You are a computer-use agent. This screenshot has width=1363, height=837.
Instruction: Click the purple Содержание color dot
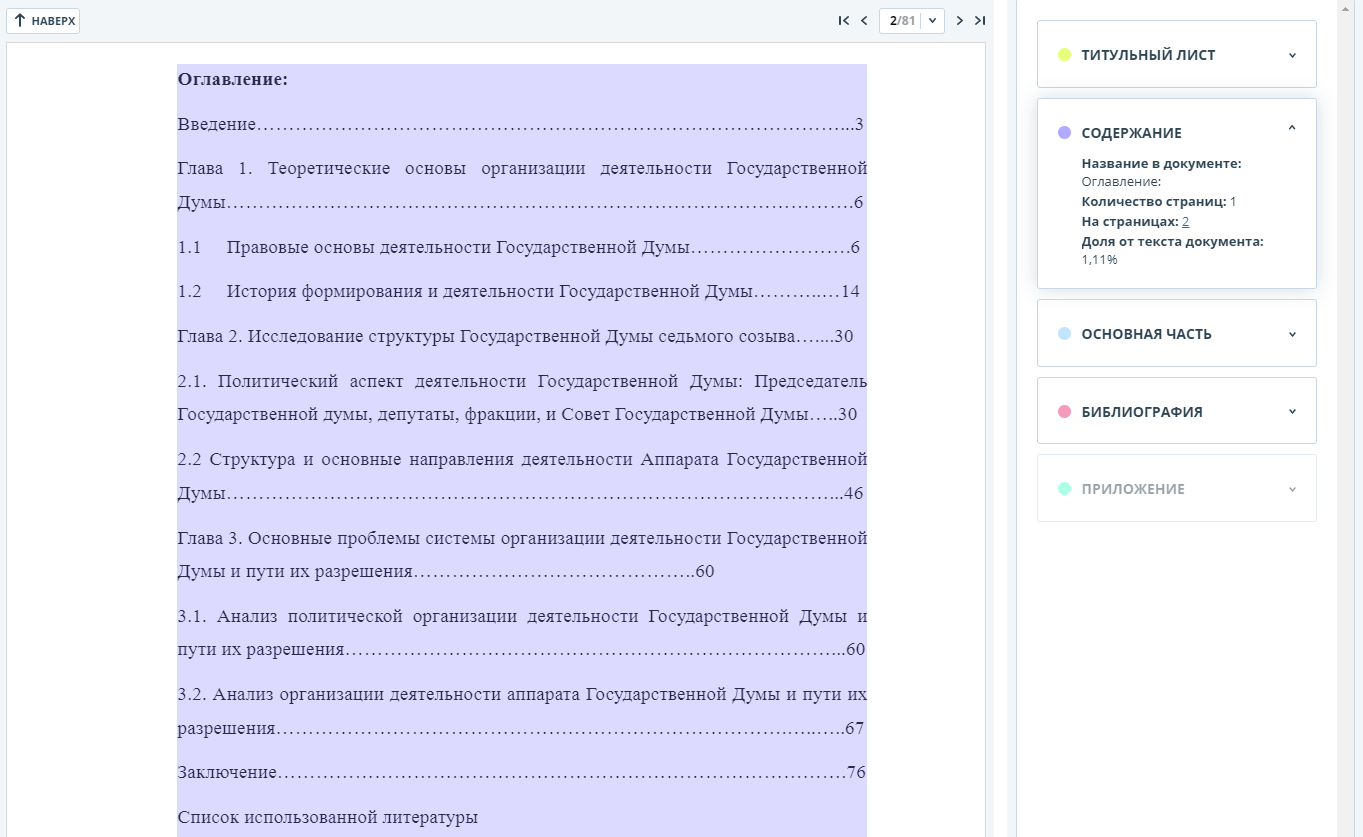(1064, 133)
